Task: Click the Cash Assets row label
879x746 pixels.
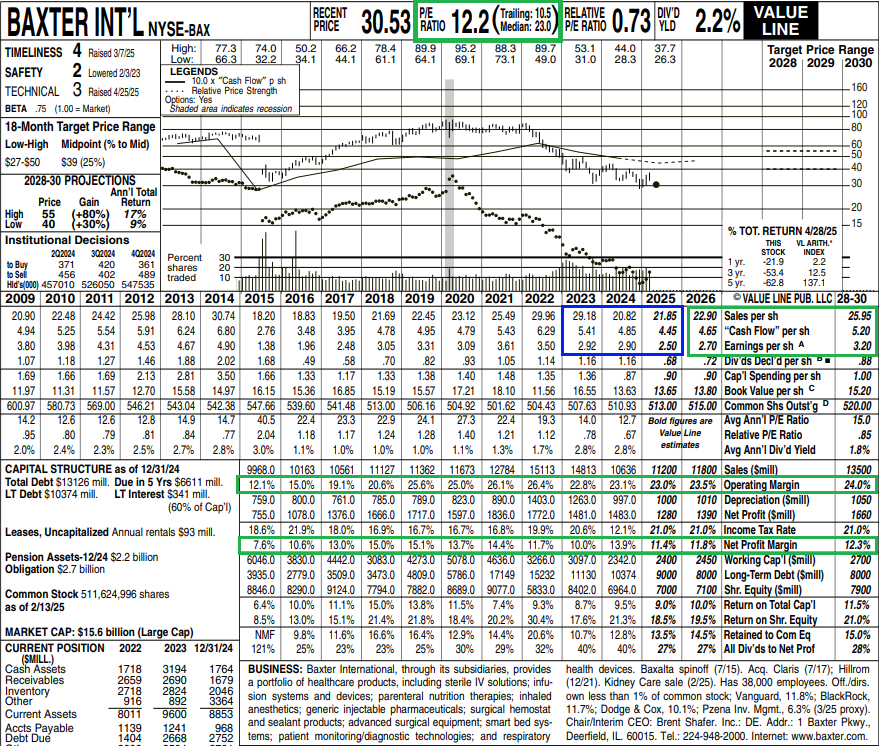Action: click(35, 669)
